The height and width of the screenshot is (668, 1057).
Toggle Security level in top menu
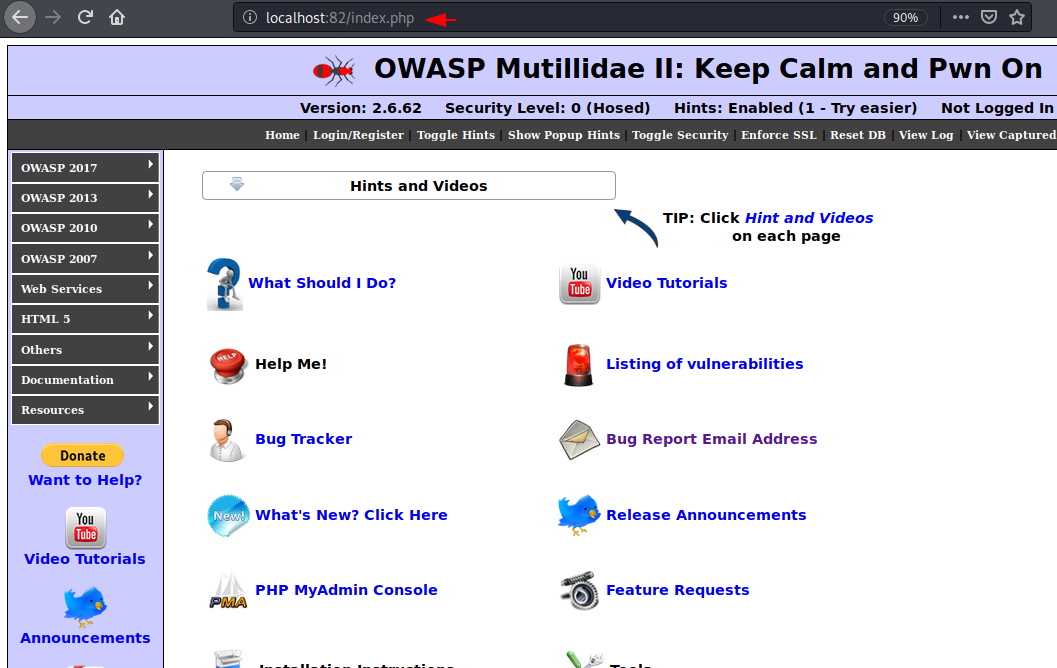(x=680, y=135)
